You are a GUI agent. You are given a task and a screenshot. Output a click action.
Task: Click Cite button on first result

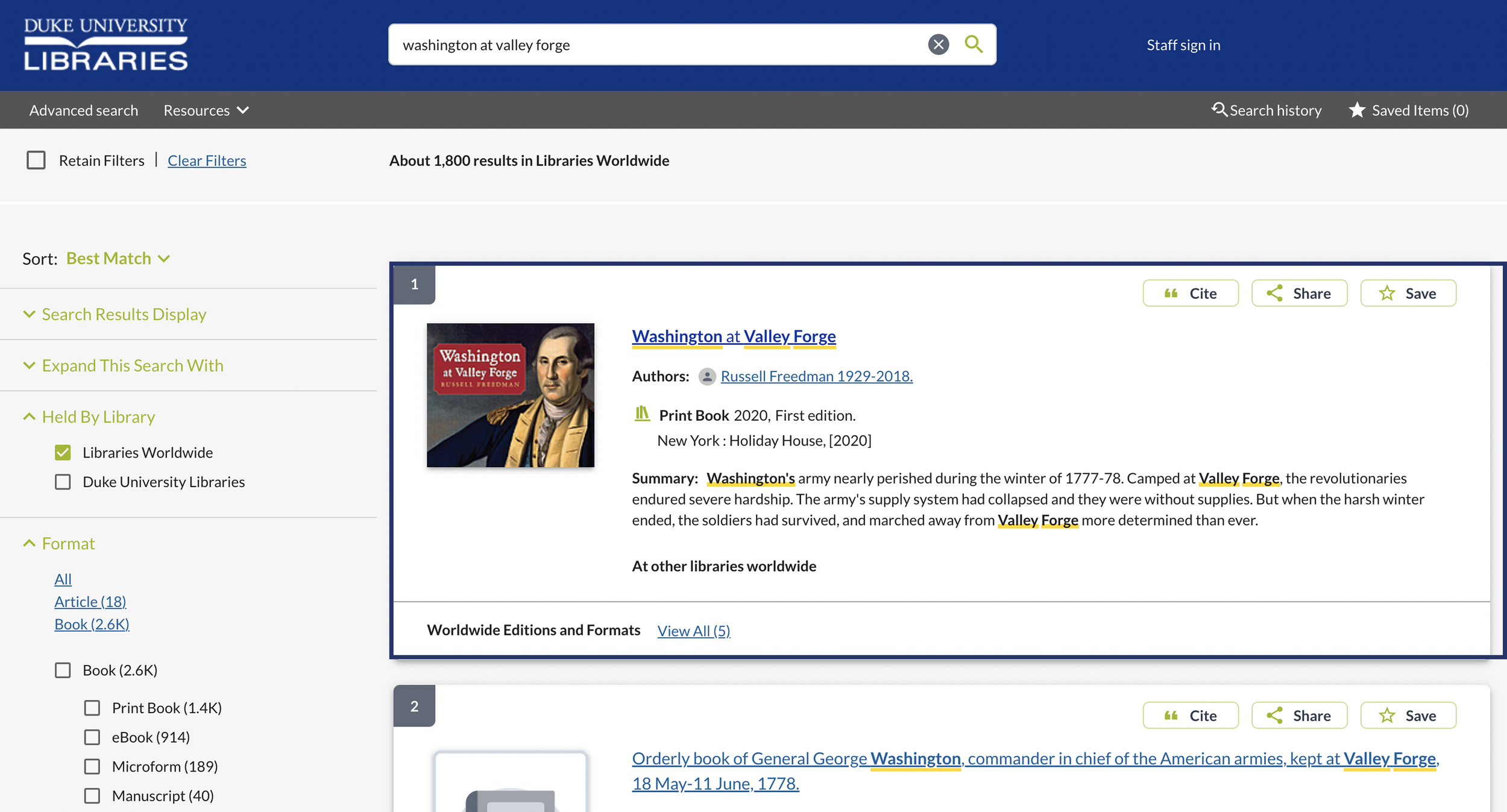(x=1190, y=294)
